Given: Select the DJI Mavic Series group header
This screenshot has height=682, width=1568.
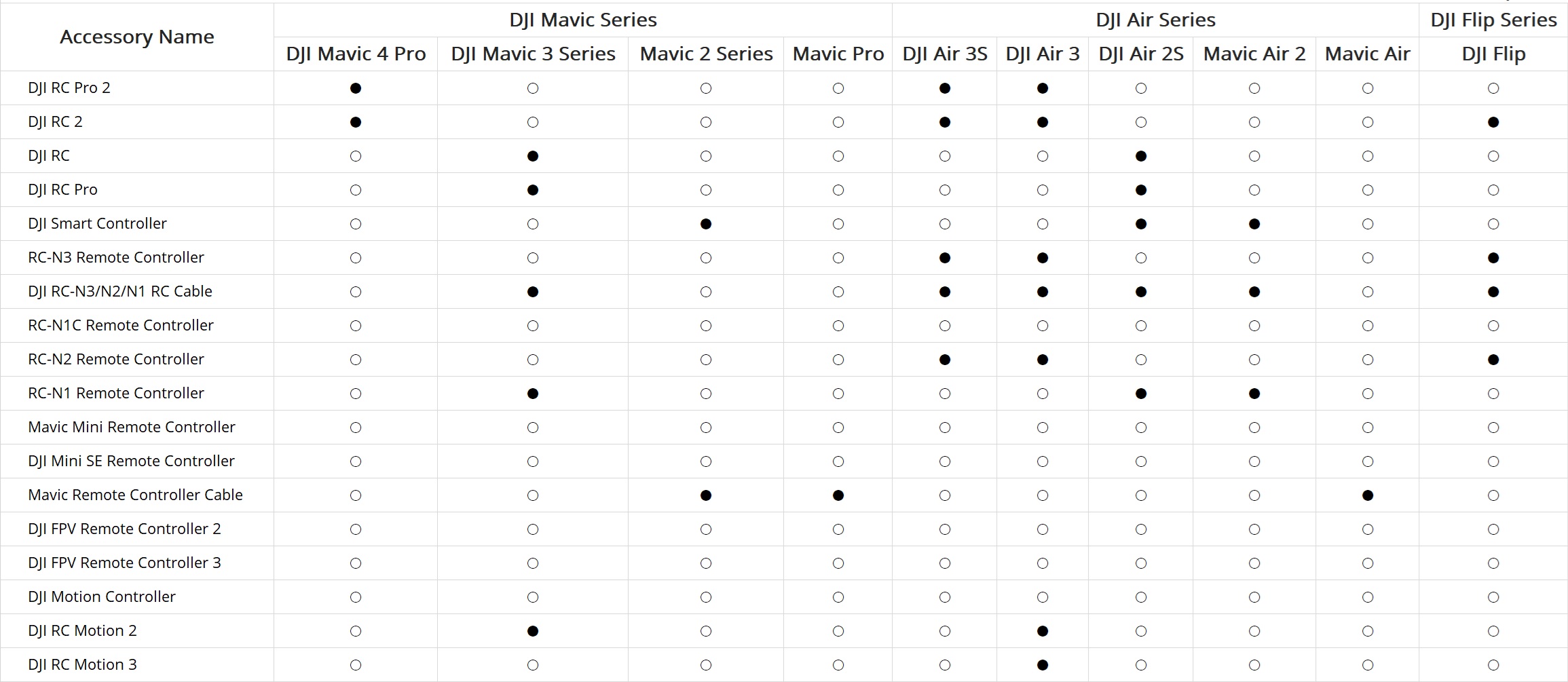Looking at the screenshot, I should [583, 20].
